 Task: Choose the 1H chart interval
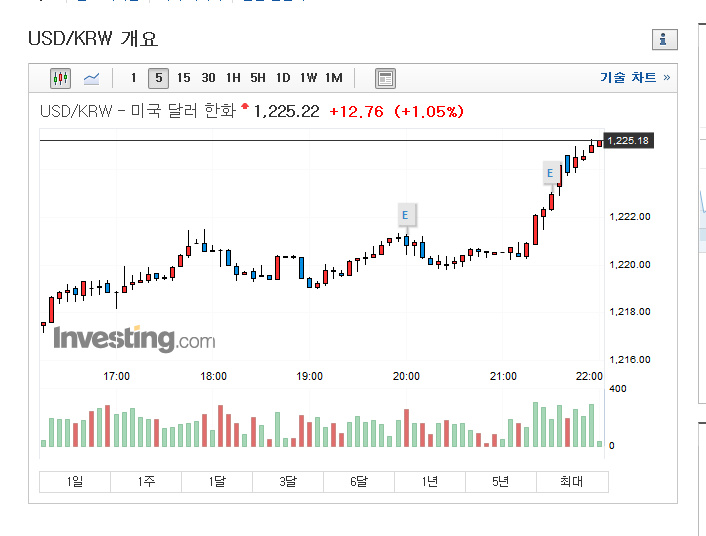pyautogui.click(x=233, y=78)
